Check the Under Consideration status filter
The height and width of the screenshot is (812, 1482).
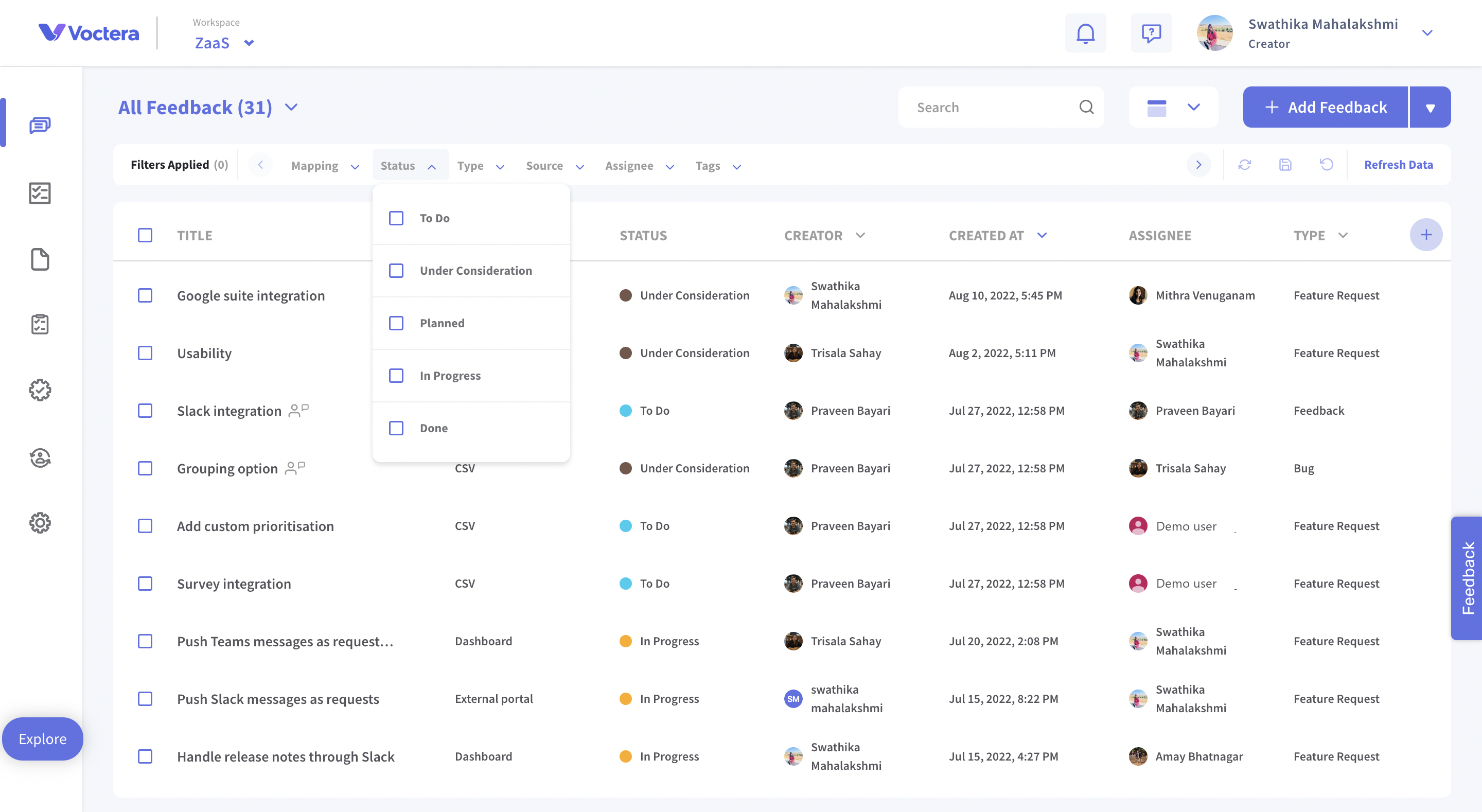click(x=396, y=271)
